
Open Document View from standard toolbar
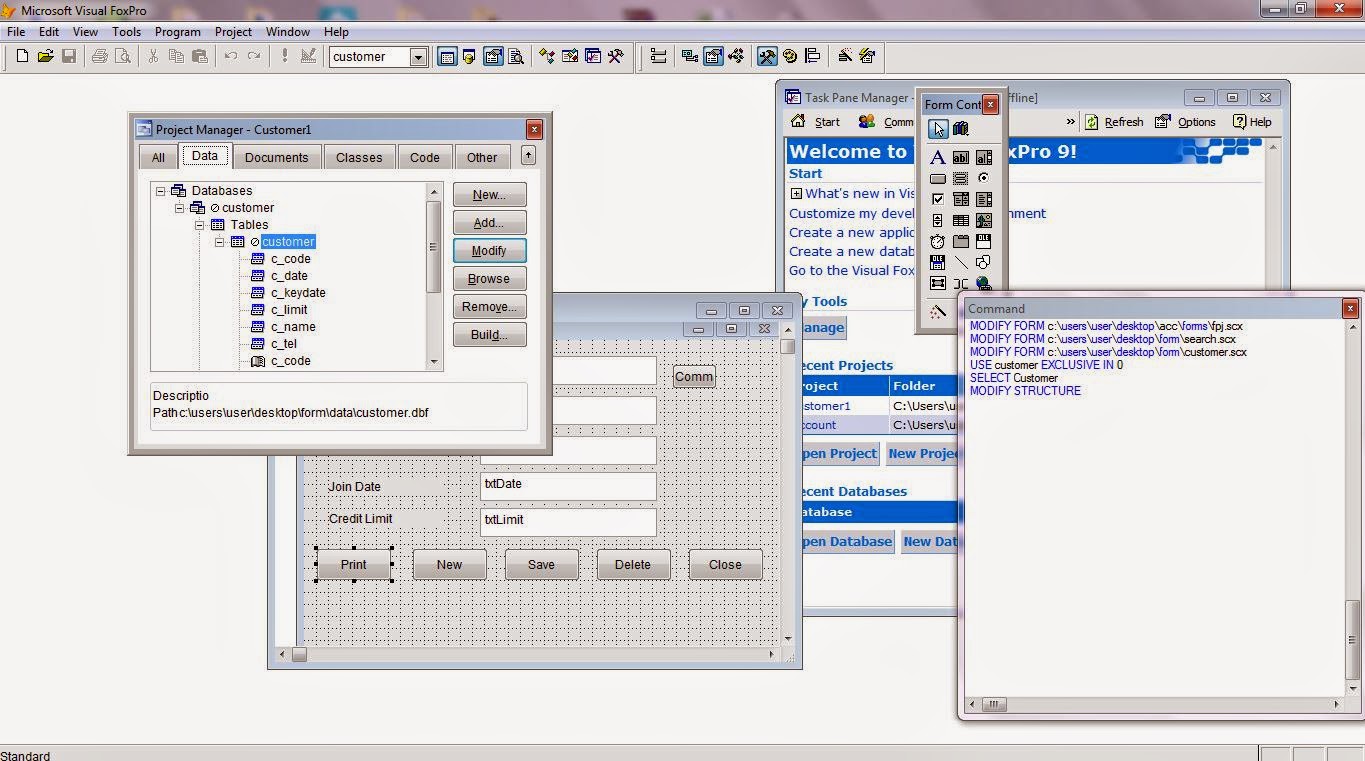point(516,57)
